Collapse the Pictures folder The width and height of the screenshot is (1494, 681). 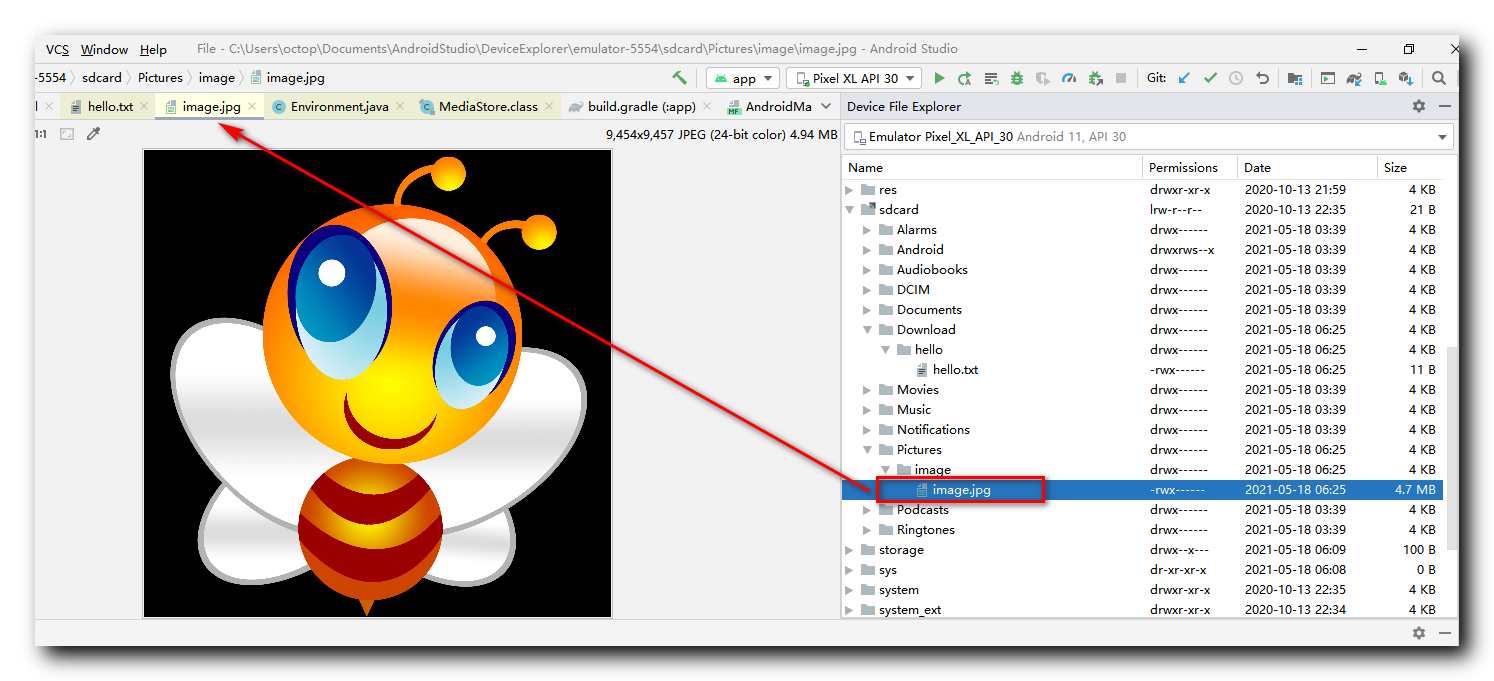coord(868,450)
